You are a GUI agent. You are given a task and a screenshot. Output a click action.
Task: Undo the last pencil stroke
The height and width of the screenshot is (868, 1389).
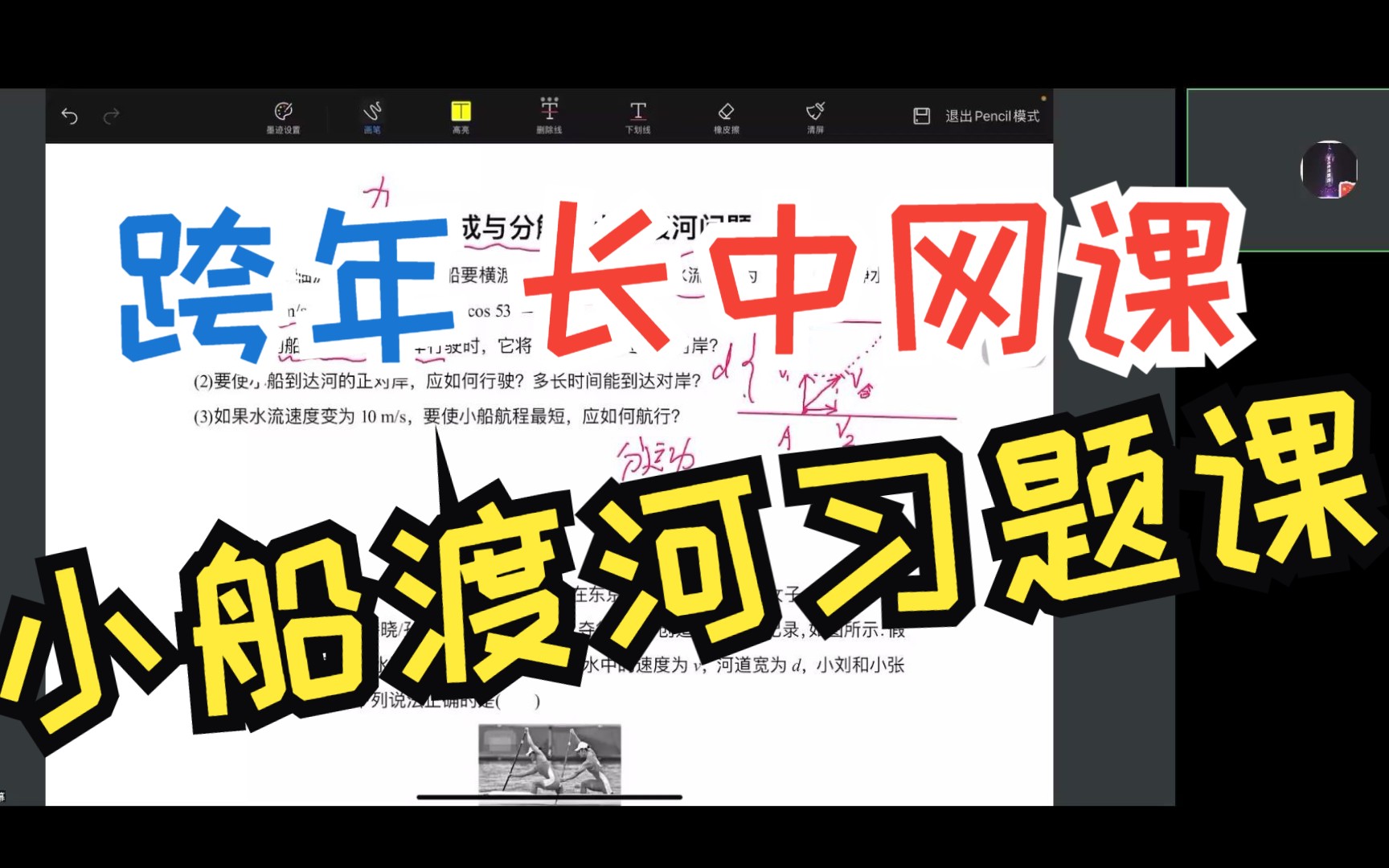[x=70, y=117]
